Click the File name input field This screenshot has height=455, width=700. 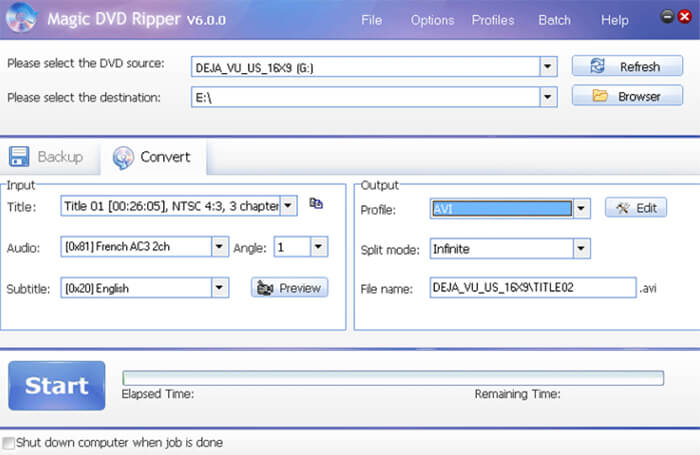tap(533, 288)
